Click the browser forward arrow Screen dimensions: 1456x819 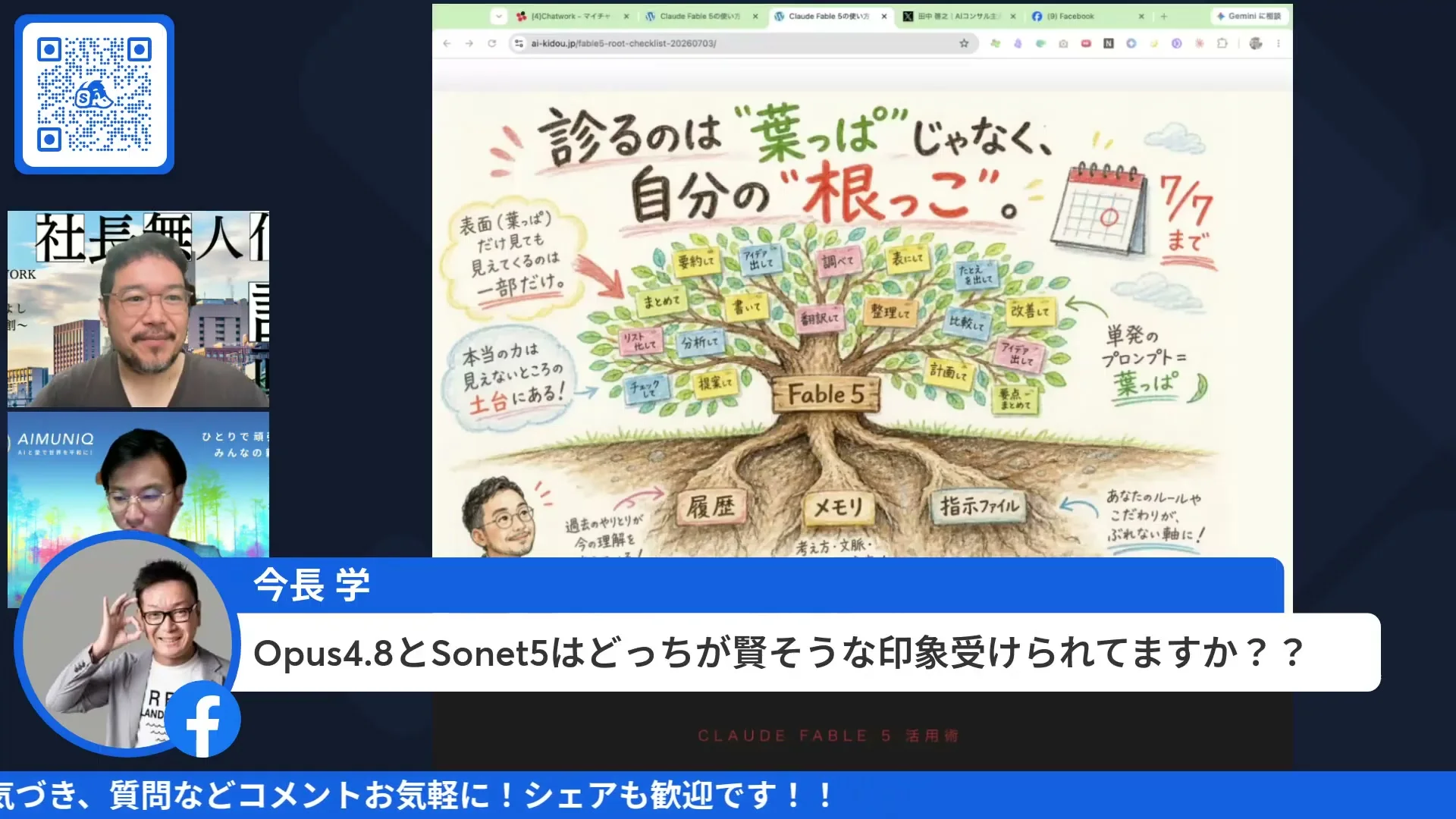(x=469, y=43)
